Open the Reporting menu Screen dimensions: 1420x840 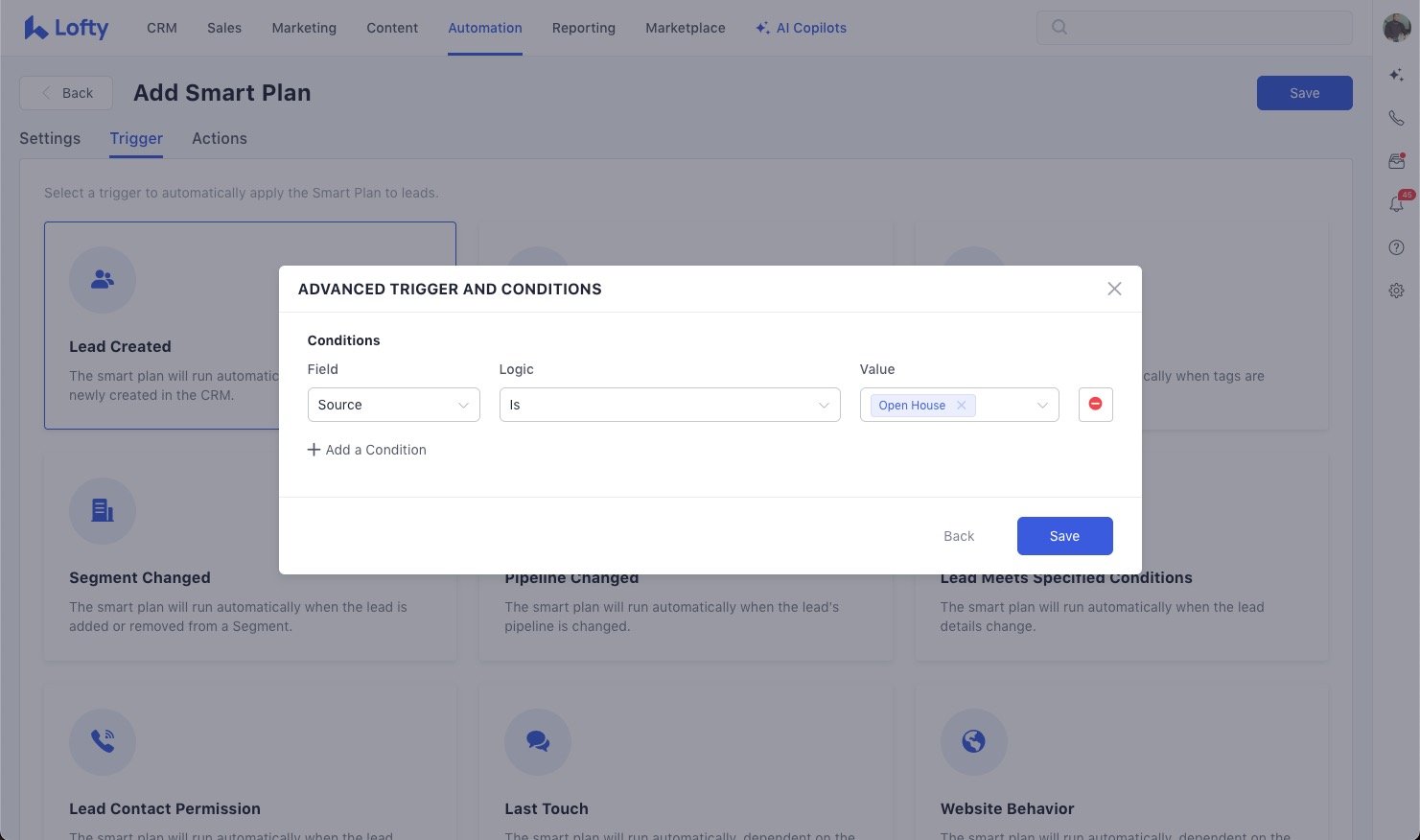583,28
